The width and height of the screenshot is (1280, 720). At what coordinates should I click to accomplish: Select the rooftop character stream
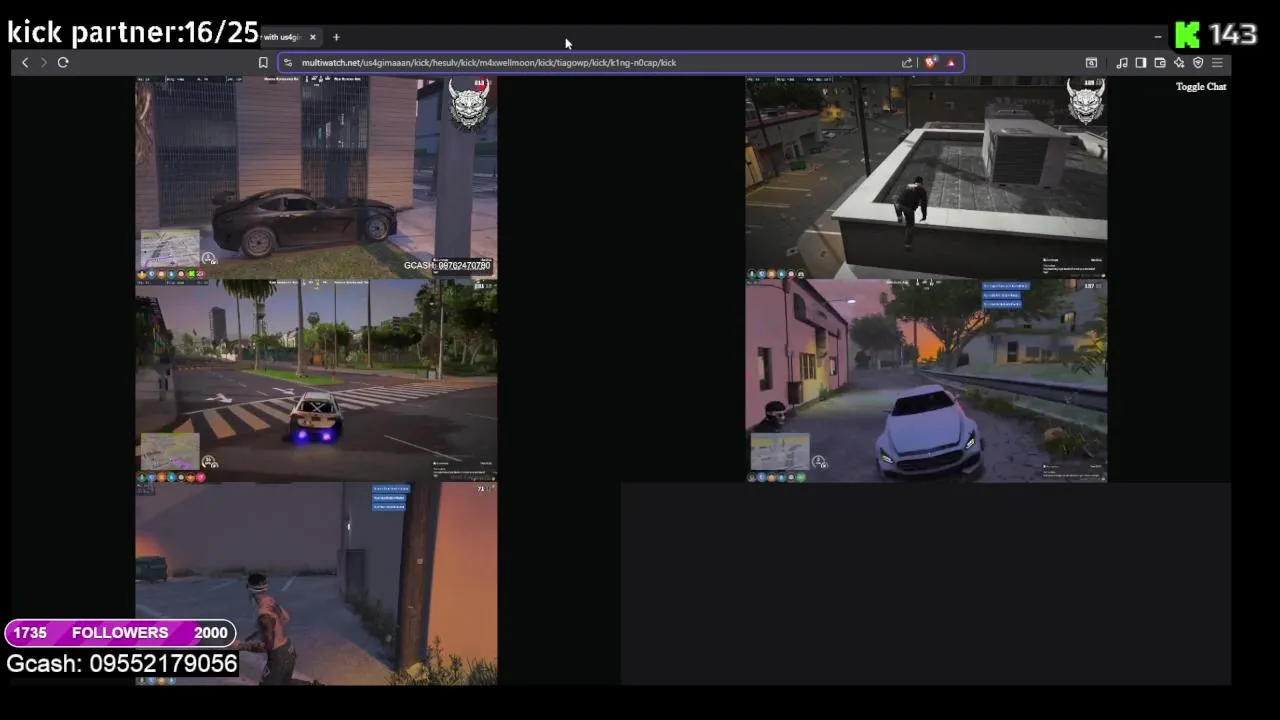coord(926,178)
